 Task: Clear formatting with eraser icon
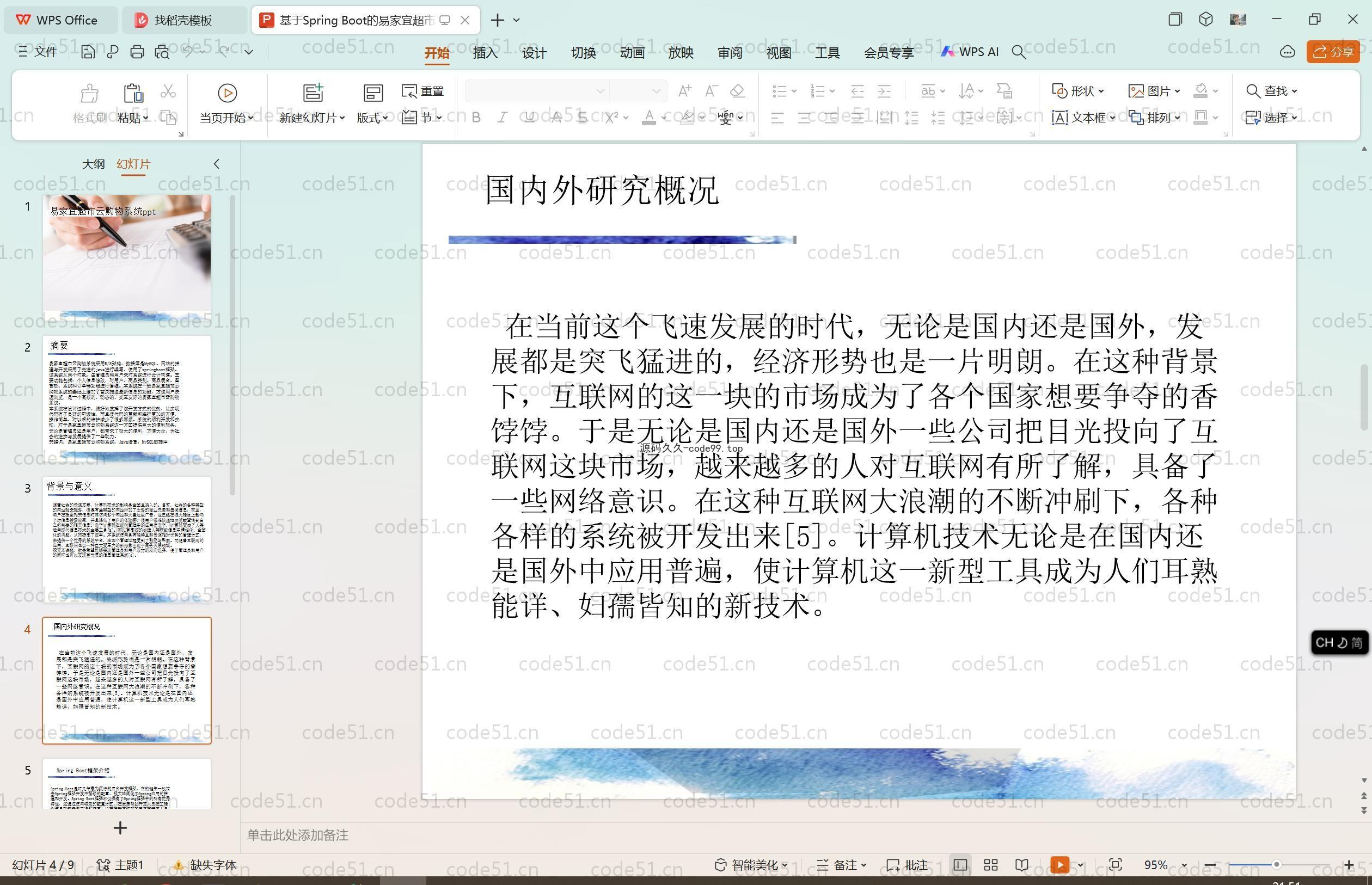coord(737,91)
